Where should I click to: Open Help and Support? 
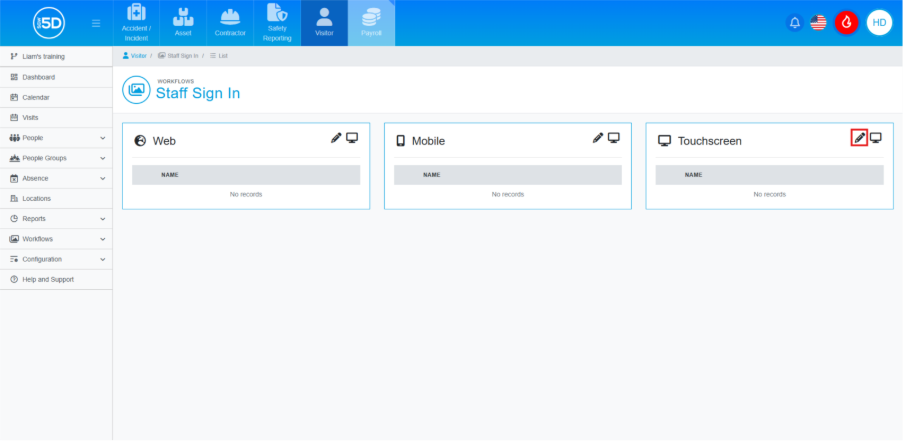pyautogui.click(x=47, y=279)
